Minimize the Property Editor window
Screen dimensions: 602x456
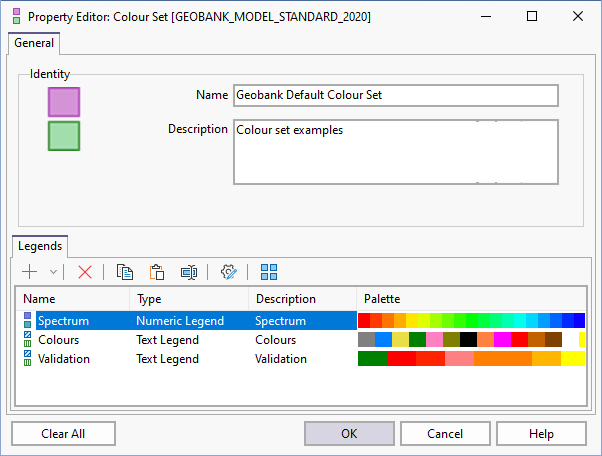tap(486, 16)
